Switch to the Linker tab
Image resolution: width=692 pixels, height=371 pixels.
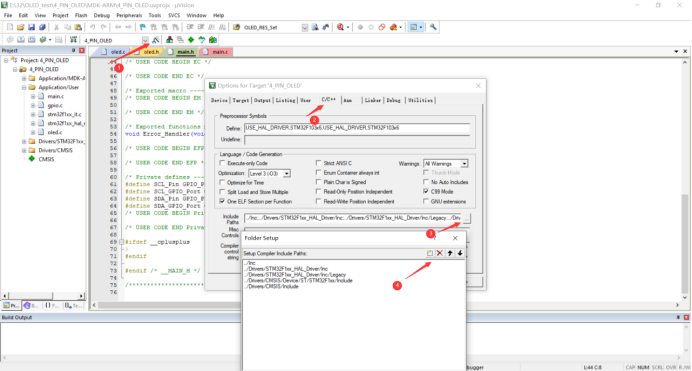click(x=372, y=100)
